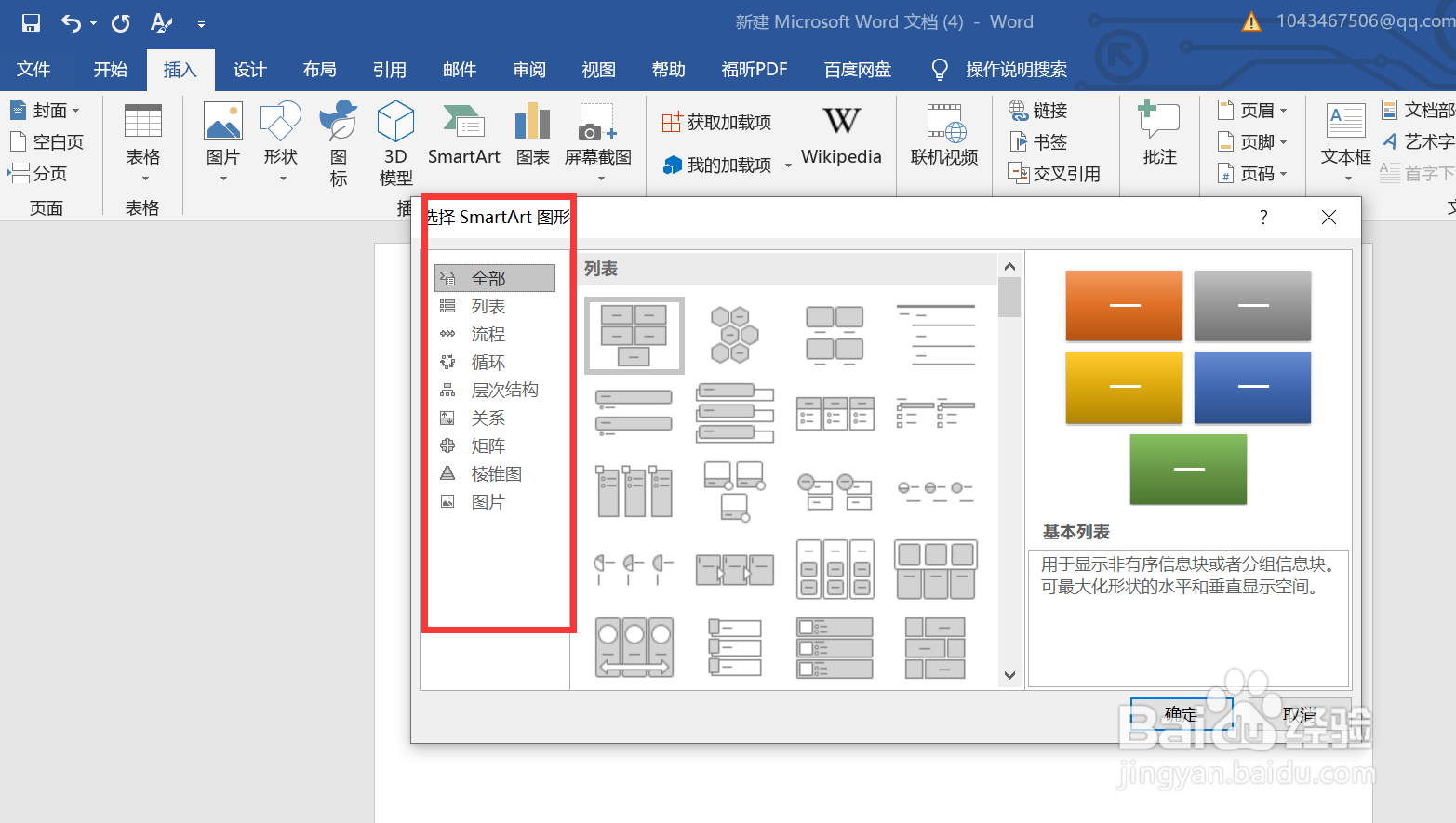The height and width of the screenshot is (823, 1456).
Task: Click 获取加载项 get add-ins
Action: 716,123
